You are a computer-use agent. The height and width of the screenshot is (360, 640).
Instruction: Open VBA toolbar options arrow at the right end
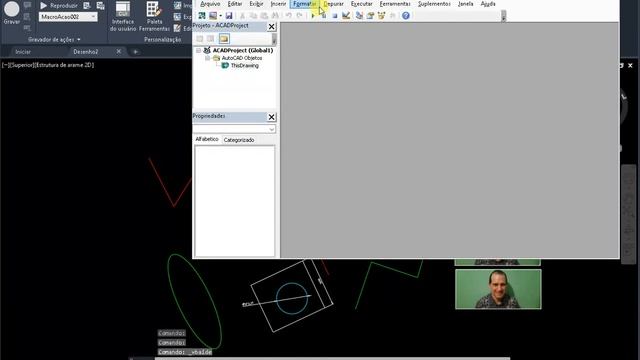[503, 16]
